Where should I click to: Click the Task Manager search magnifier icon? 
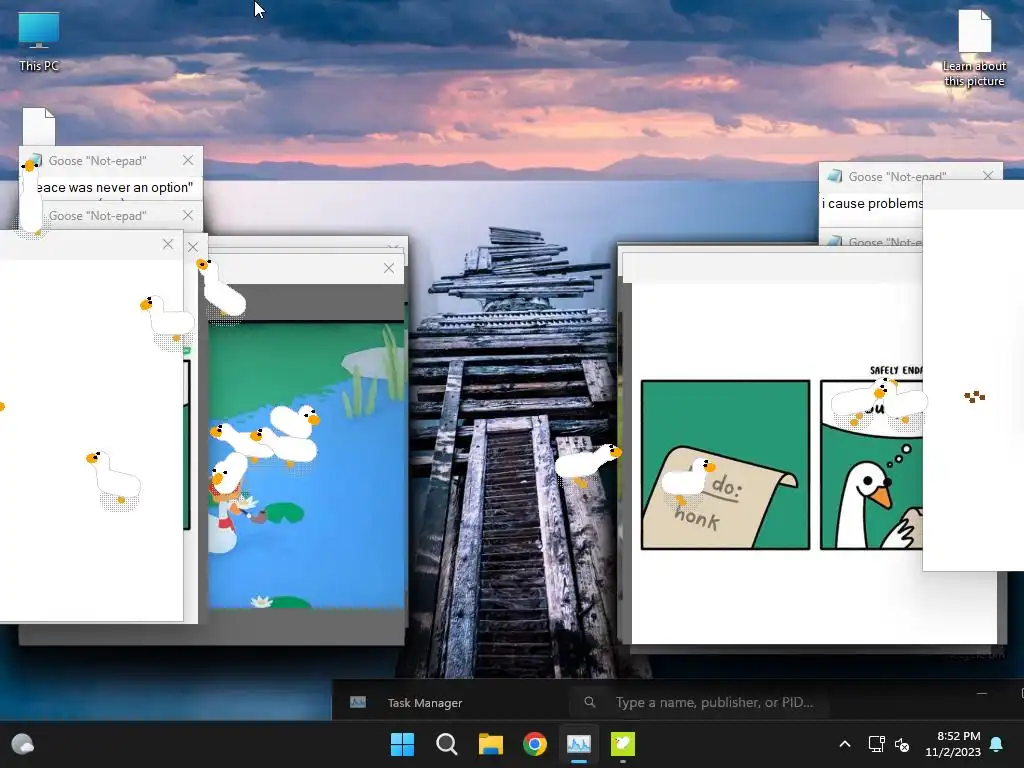click(590, 702)
